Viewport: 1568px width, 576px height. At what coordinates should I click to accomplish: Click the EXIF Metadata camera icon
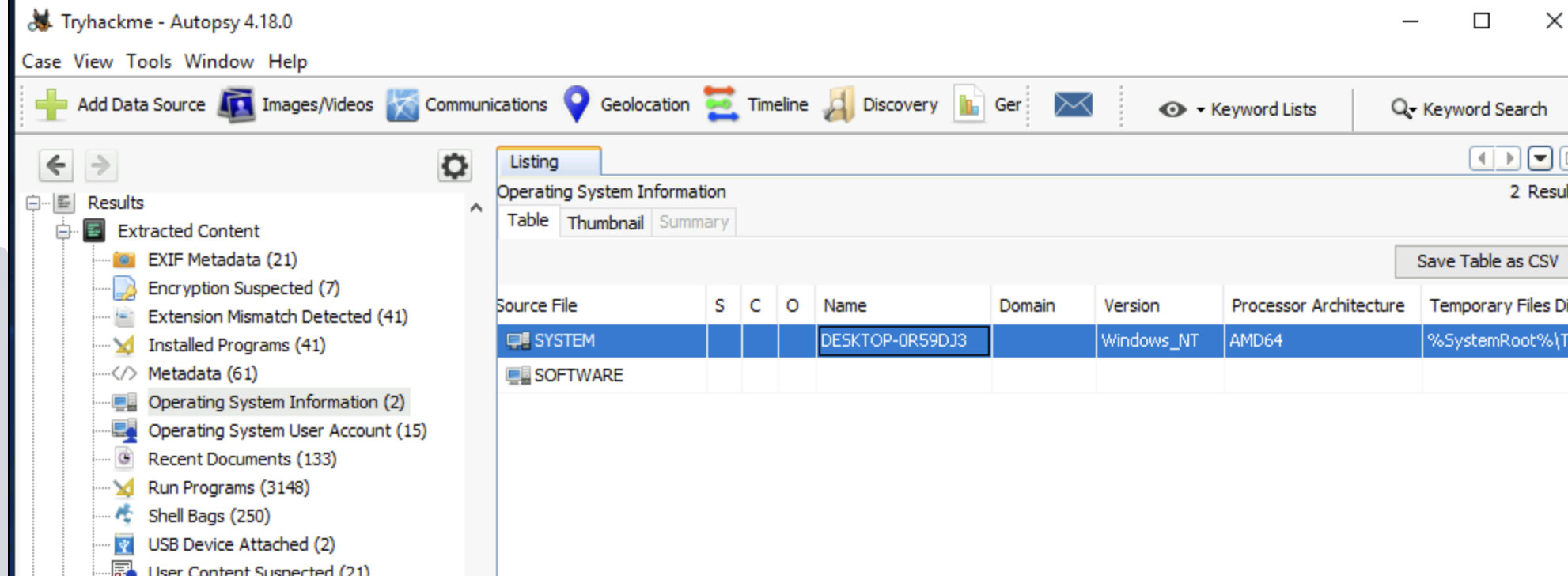(124, 260)
